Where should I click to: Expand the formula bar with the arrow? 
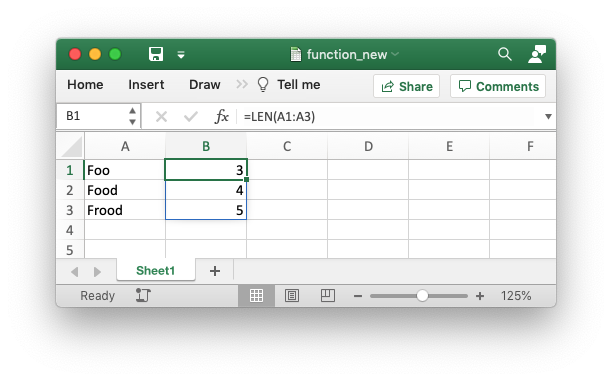pyautogui.click(x=548, y=116)
